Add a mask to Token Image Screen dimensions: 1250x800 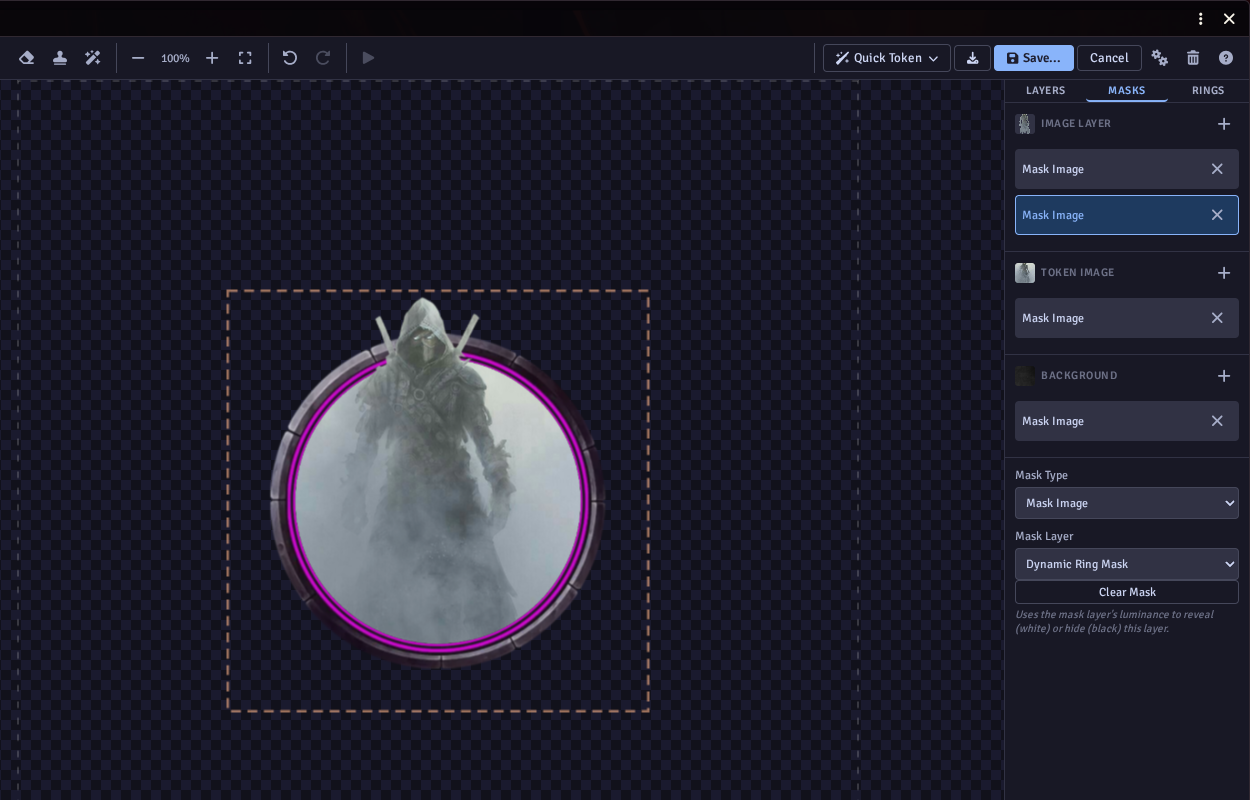click(x=1224, y=273)
